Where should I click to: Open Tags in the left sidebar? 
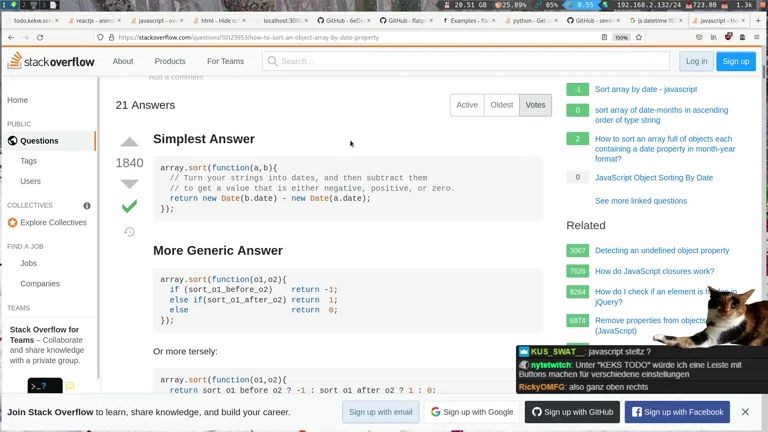(x=29, y=161)
